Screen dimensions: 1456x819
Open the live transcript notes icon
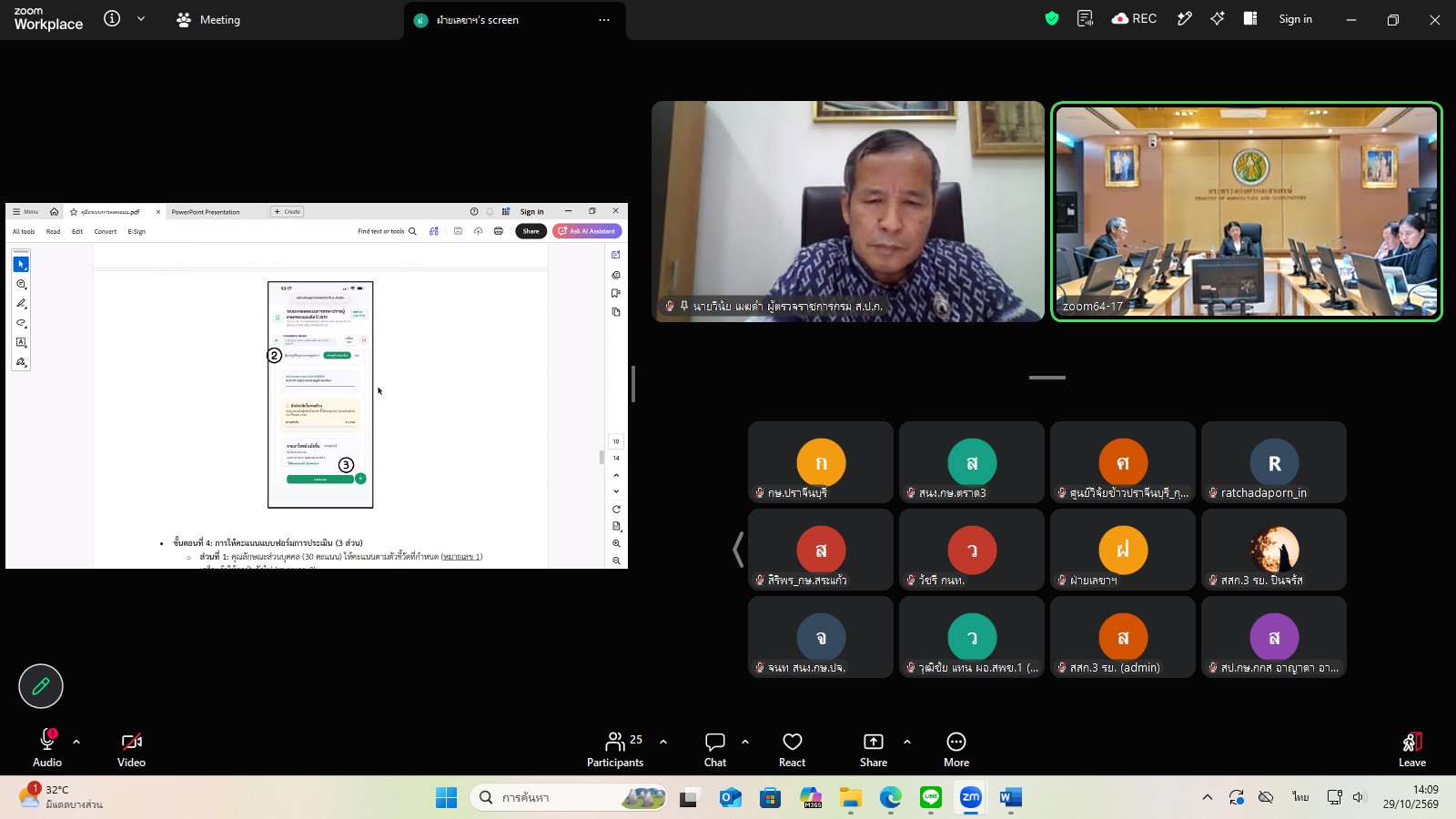(1085, 18)
